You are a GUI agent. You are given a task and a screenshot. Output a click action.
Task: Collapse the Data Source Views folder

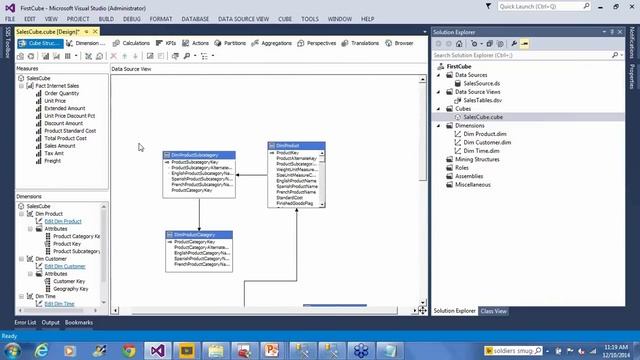coord(439,92)
